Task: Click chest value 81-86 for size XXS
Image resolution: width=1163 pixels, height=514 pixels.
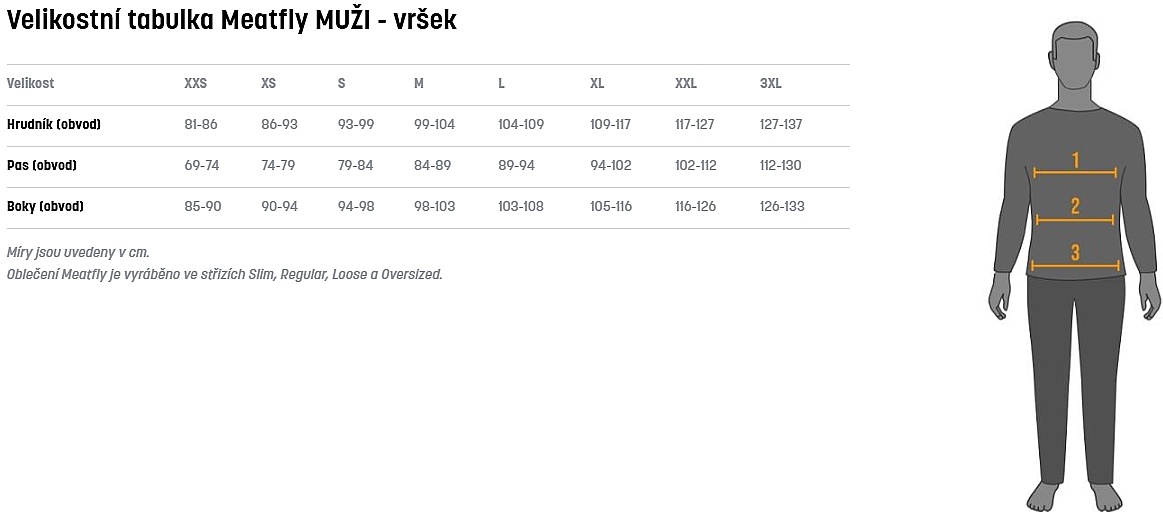Action: (x=201, y=125)
